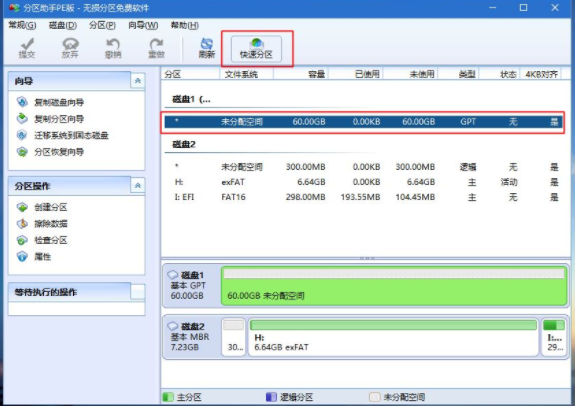Click the application logo in title bar
The image size is (575, 406).
tap(14, 8)
